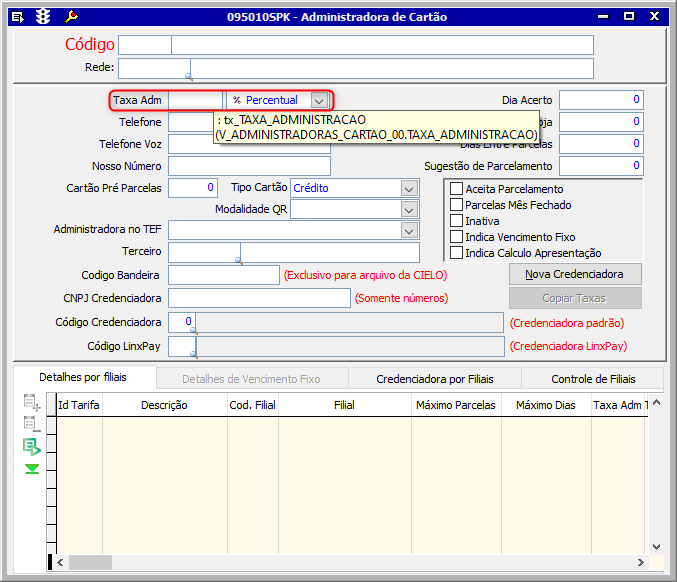Click the Dia Acerto input field
The image size is (677, 582).
click(x=601, y=100)
